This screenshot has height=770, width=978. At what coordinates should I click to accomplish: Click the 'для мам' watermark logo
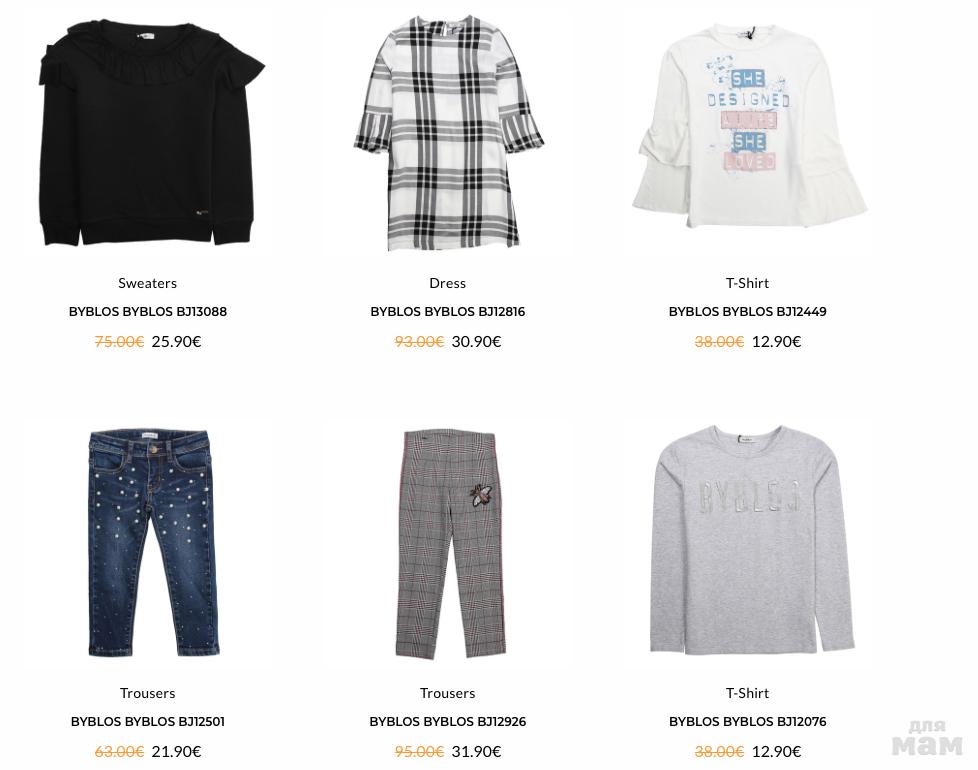coord(927,739)
